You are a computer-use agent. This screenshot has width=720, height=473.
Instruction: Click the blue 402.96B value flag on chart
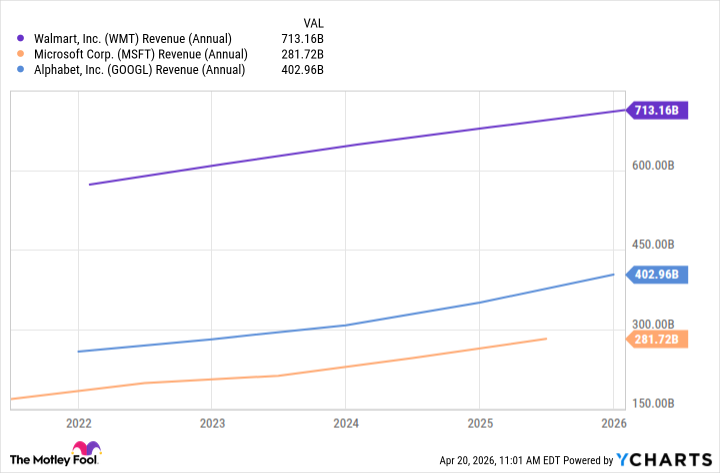(x=656, y=274)
